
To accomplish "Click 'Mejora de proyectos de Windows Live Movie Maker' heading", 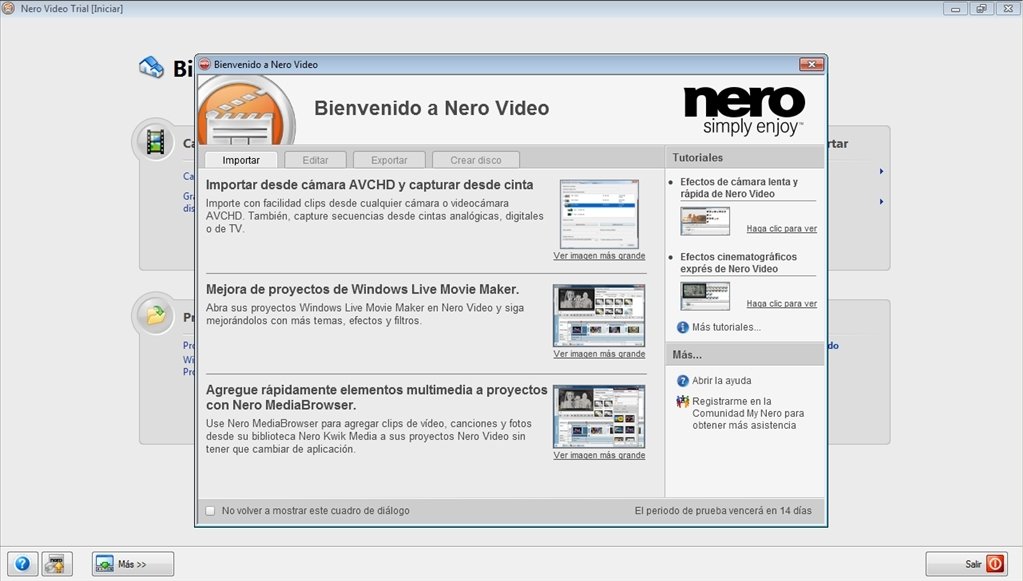I will coord(363,289).
